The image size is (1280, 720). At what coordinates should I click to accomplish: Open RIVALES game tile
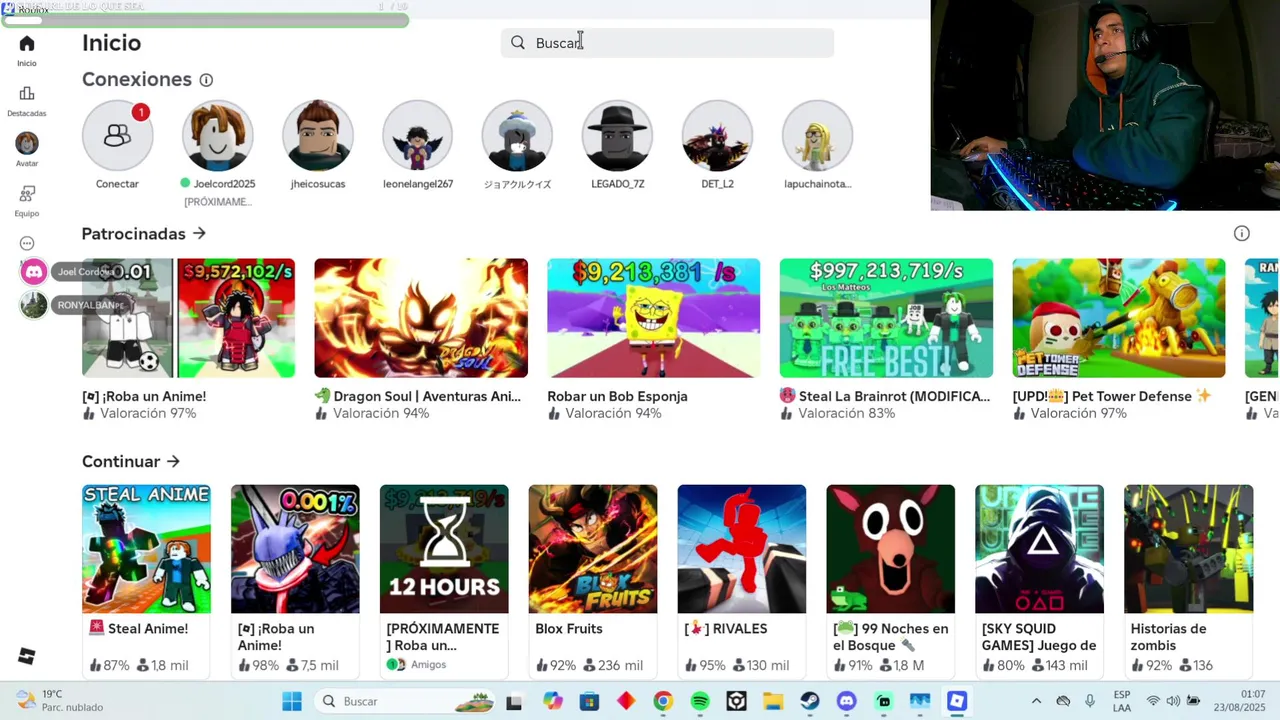point(742,549)
